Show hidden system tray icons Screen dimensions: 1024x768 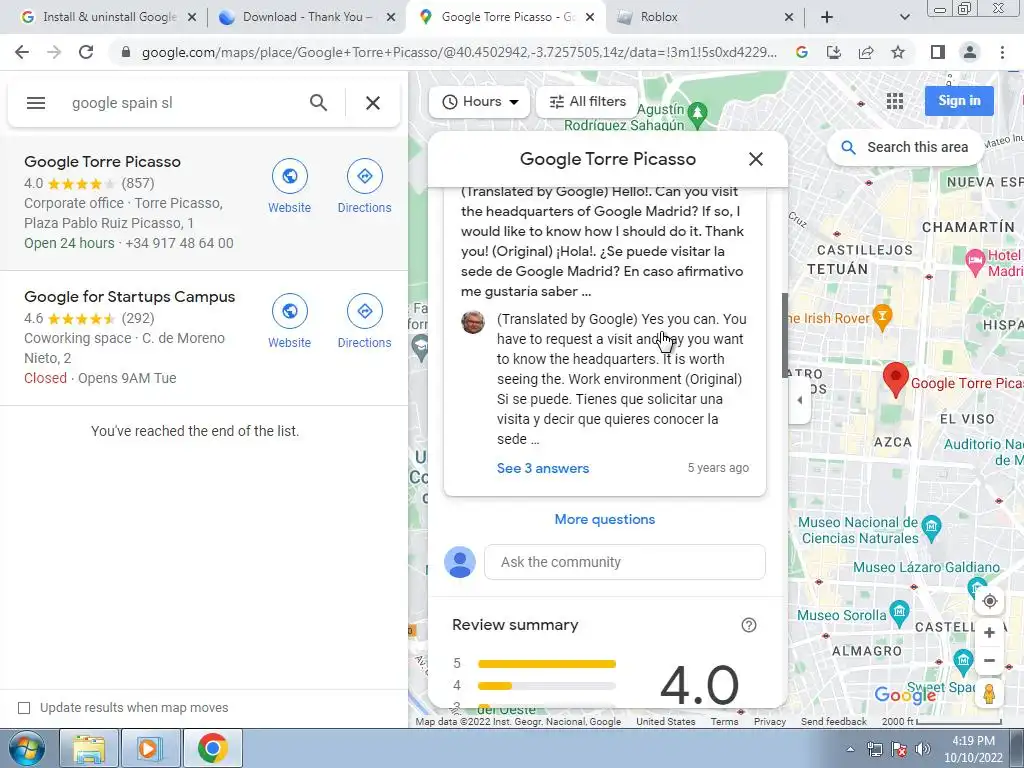pos(850,749)
